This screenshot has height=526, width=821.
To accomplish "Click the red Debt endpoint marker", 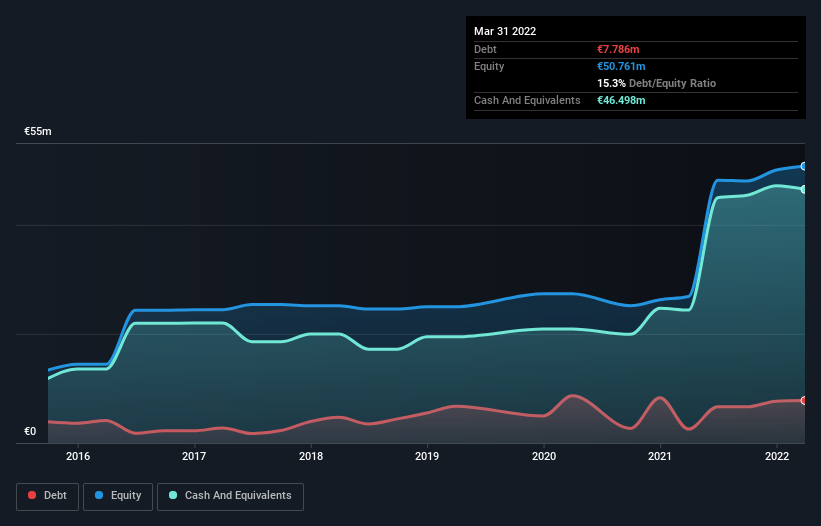I will (x=804, y=400).
